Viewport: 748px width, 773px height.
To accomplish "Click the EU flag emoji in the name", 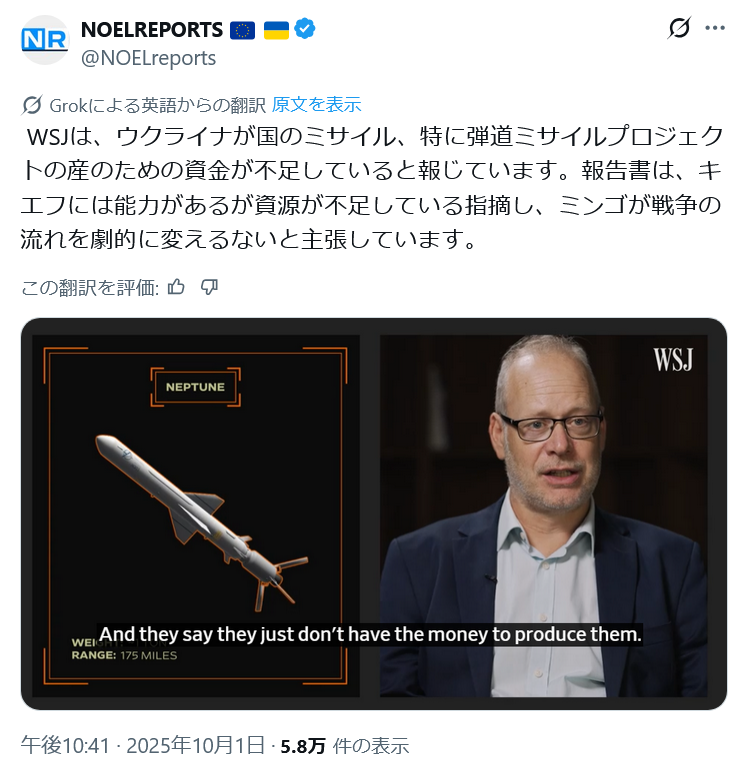I will [243, 30].
